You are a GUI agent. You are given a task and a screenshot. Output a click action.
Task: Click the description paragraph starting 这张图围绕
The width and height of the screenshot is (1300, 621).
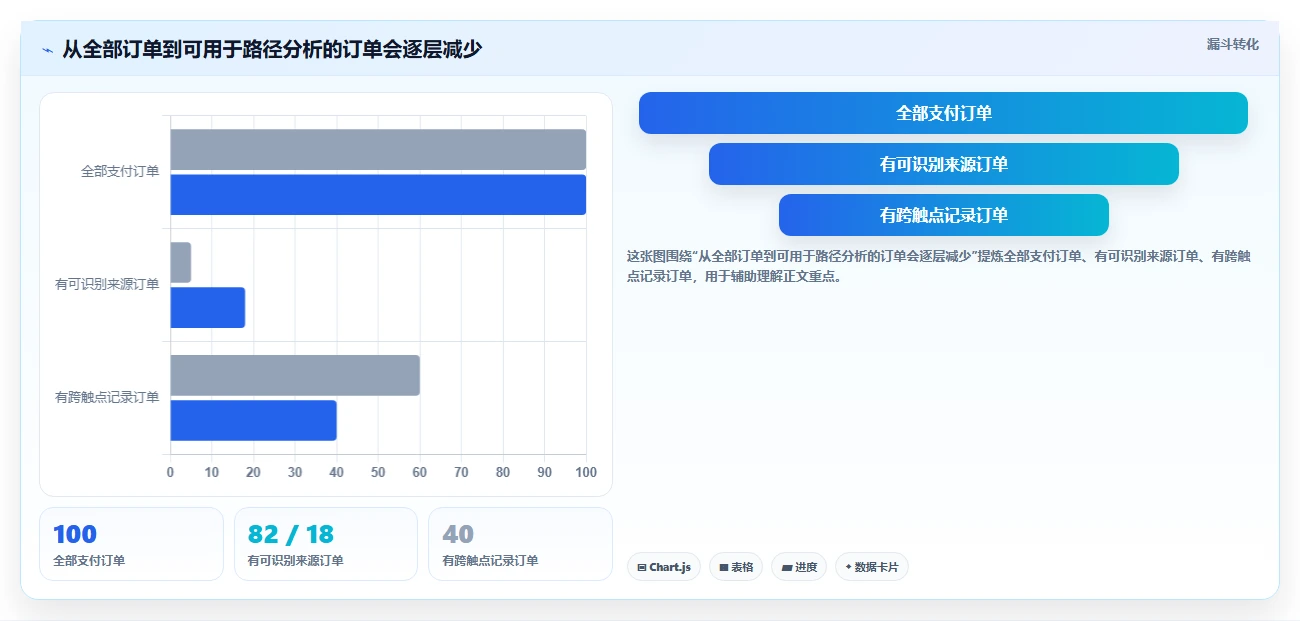939,266
